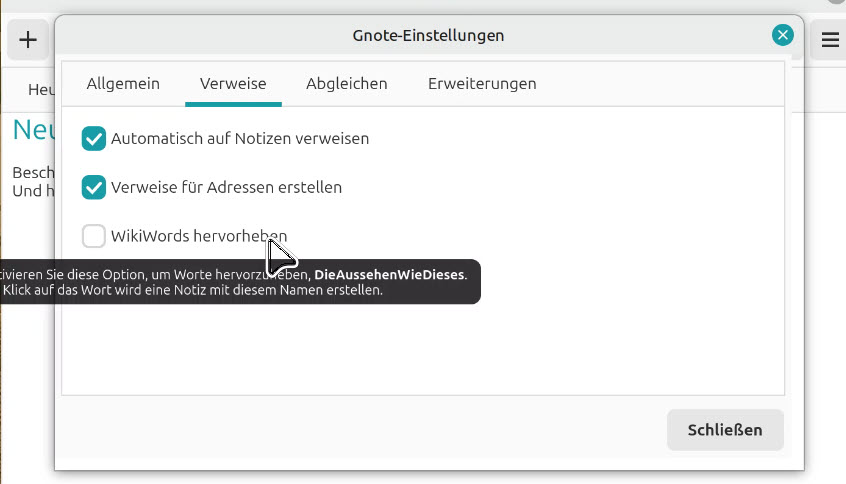Open the Abgleichen tab
Image resolution: width=846 pixels, height=484 pixels.
point(346,84)
